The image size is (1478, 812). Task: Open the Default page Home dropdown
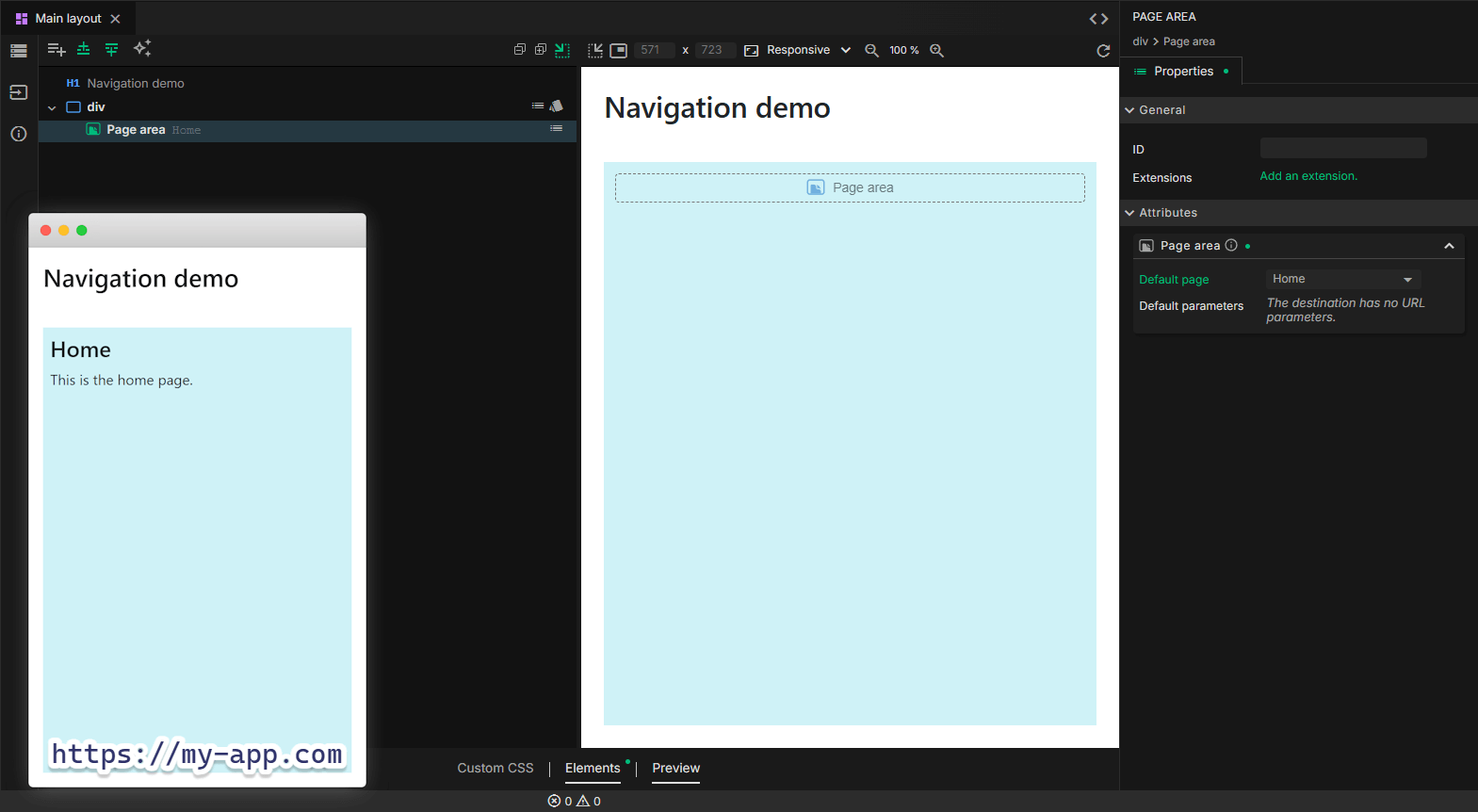pos(1342,279)
